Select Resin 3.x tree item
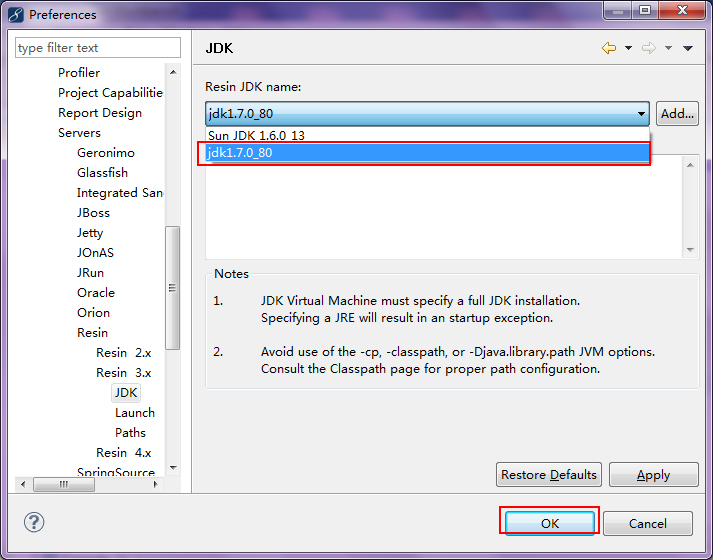713x560 pixels. pos(123,373)
